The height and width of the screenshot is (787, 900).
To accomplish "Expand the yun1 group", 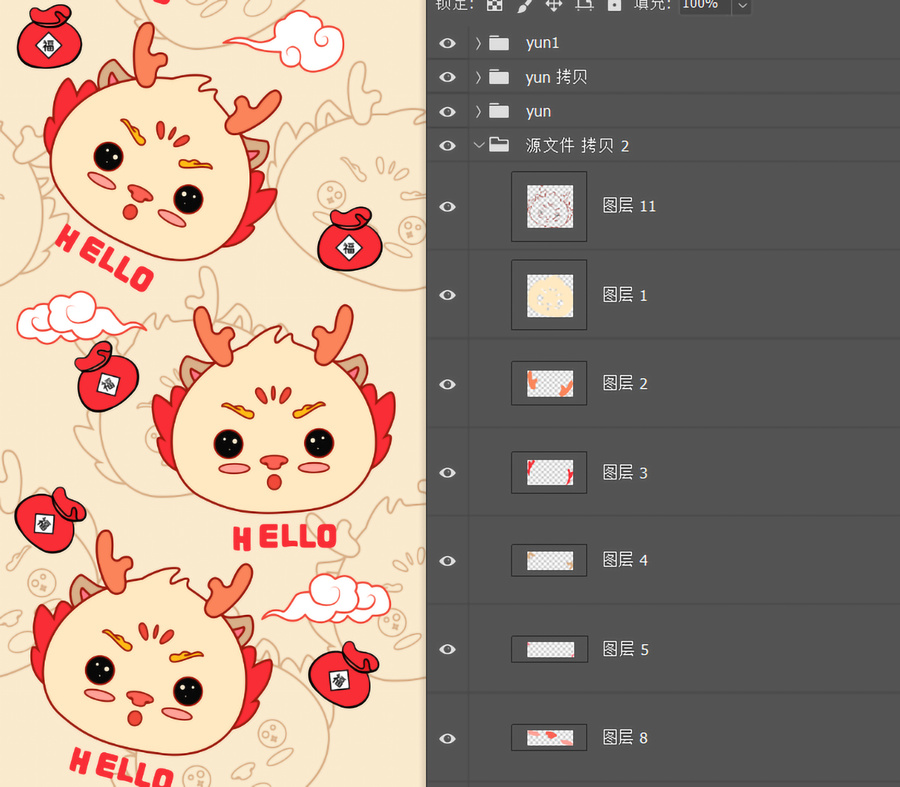I will click(478, 43).
